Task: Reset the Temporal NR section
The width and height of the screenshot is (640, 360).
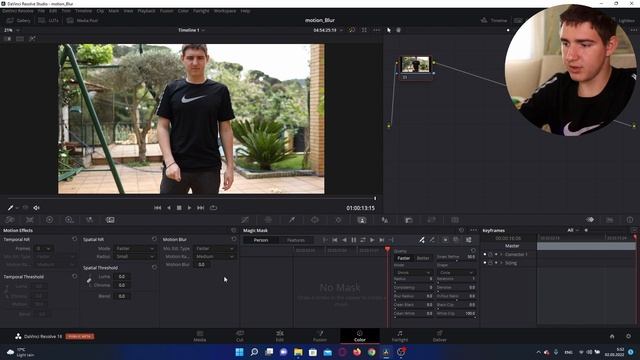Action: [x=75, y=239]
